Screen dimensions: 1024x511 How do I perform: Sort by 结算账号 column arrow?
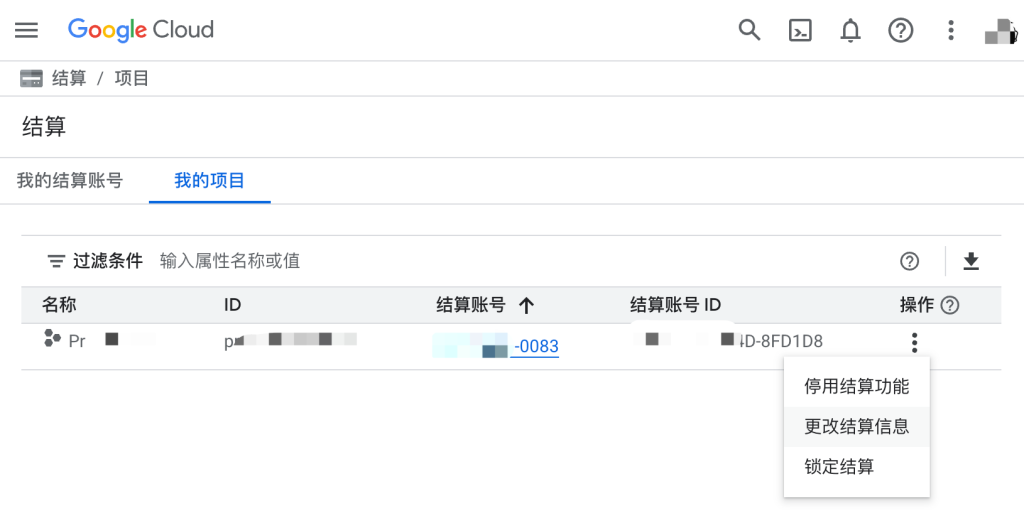coord(525,305)
